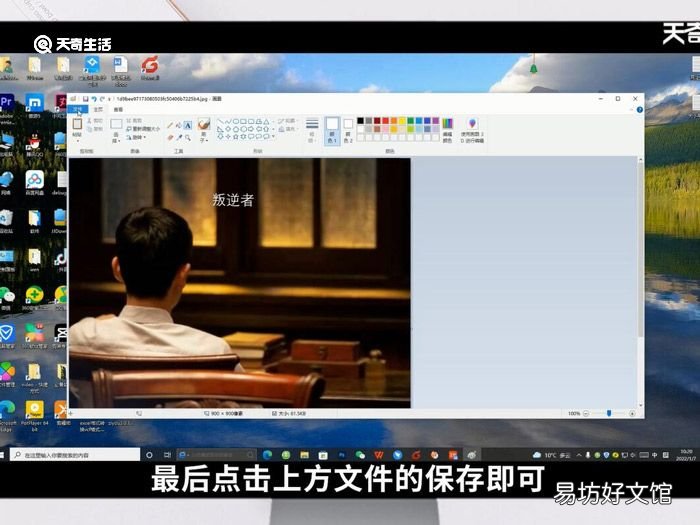Viewport: 700px width, 525px height.
Task: Pick the Triangle shape in the top row
Action: [266, 121]
